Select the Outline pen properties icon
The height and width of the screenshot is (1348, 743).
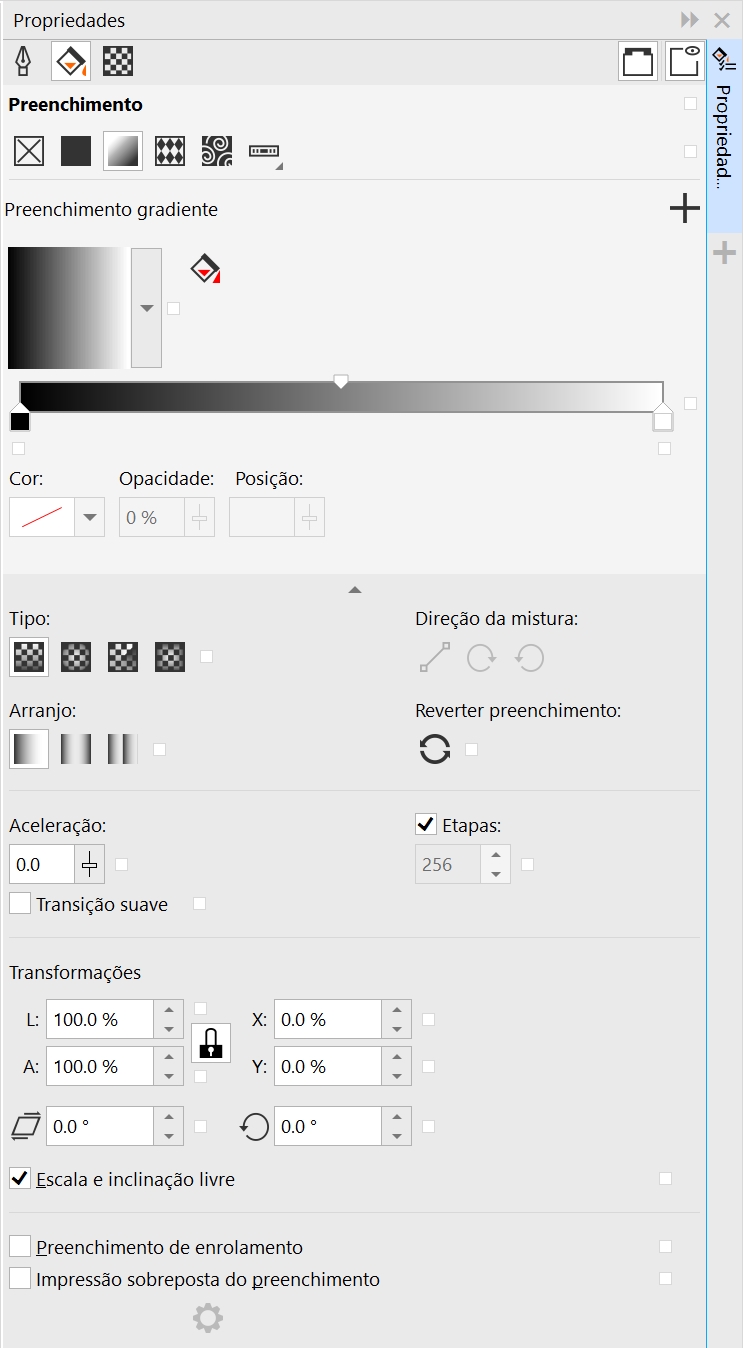tap(22, 62)
